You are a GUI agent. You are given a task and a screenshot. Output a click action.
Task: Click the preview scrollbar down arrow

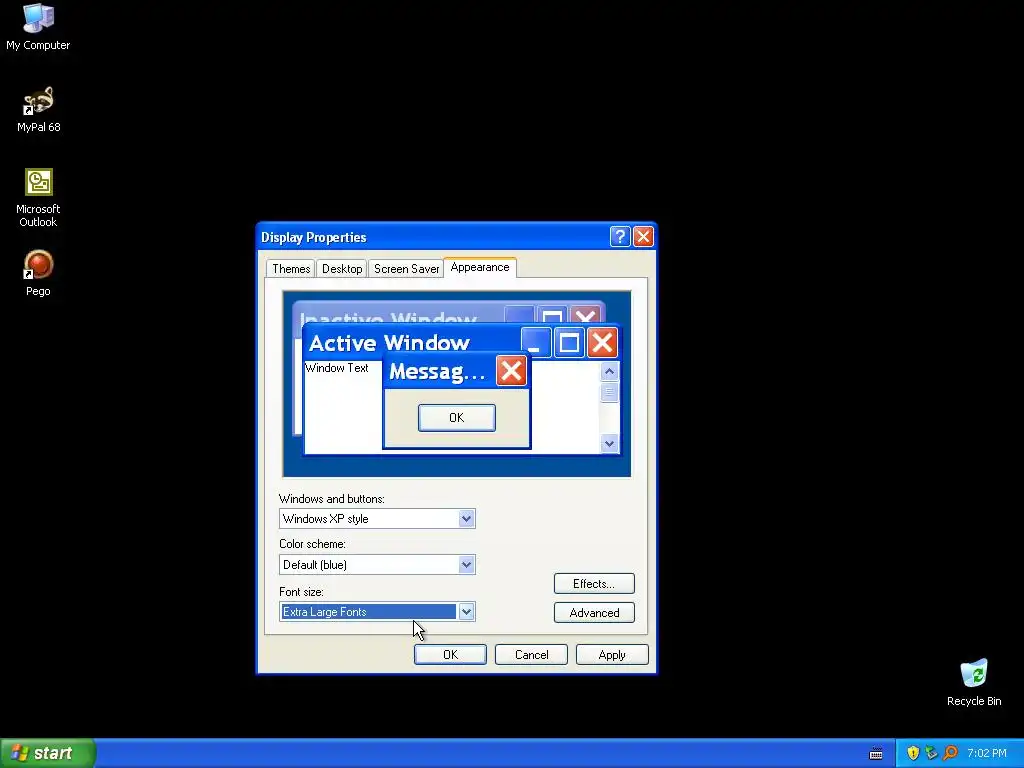(609, 443)
